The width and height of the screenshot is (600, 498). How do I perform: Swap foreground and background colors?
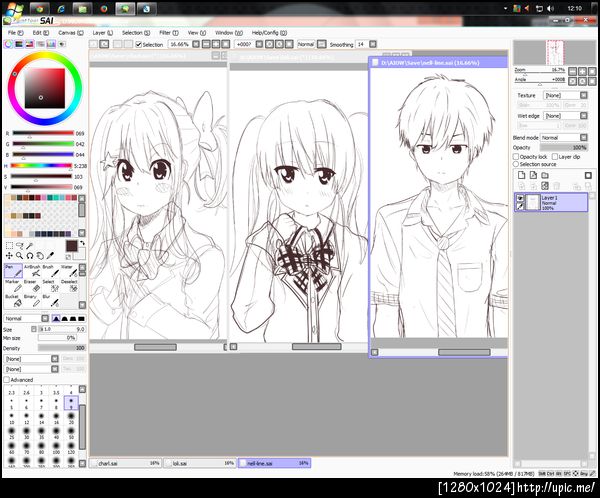(82, 243)
